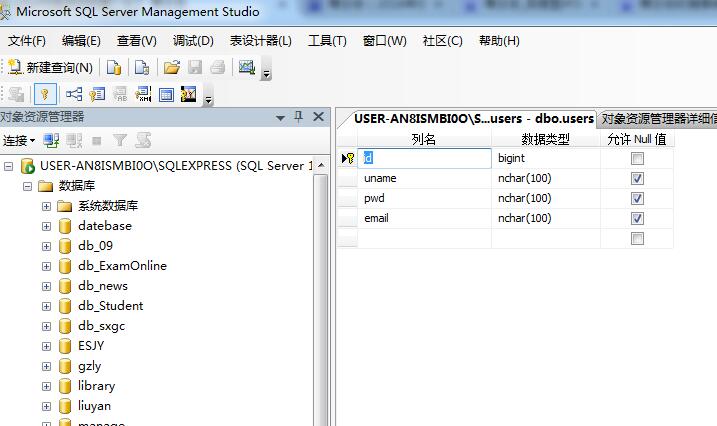Select the db_sxgc database in the tree
717x426 pixels.
click(102, 326)
